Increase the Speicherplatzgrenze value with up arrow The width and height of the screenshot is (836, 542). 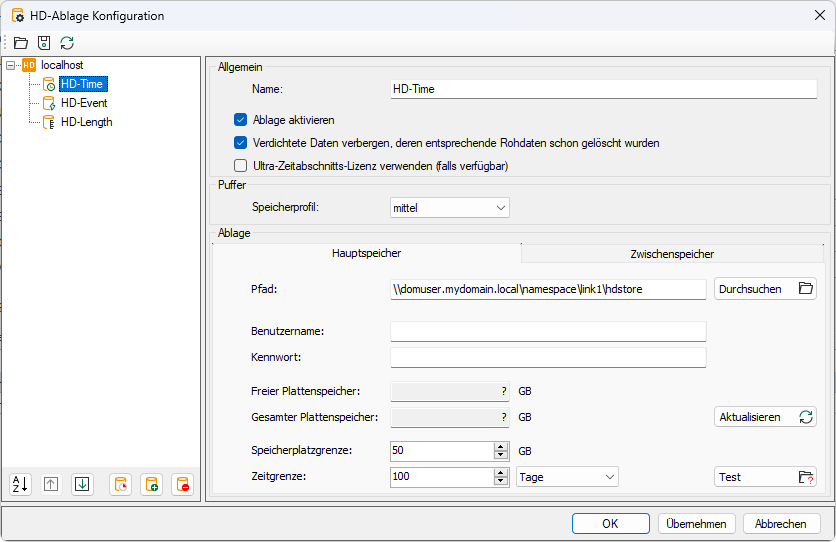501,446
